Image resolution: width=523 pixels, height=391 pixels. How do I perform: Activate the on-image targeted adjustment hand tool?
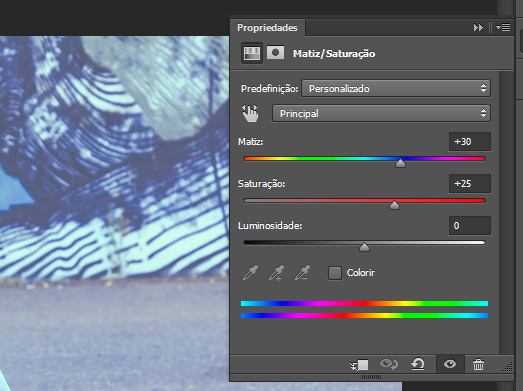coord(250,113)
